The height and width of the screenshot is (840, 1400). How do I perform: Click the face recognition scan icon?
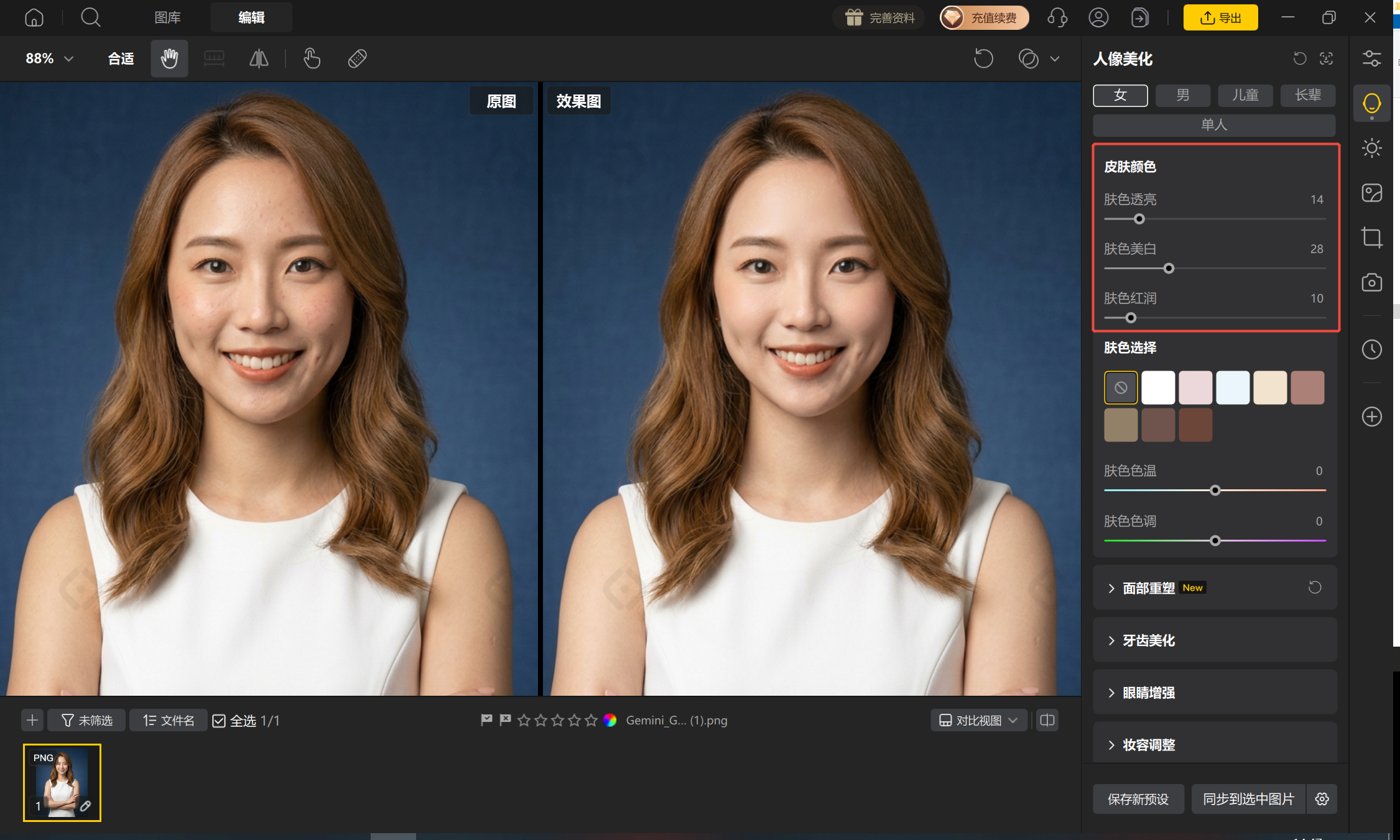click(x=1326, y=58)
